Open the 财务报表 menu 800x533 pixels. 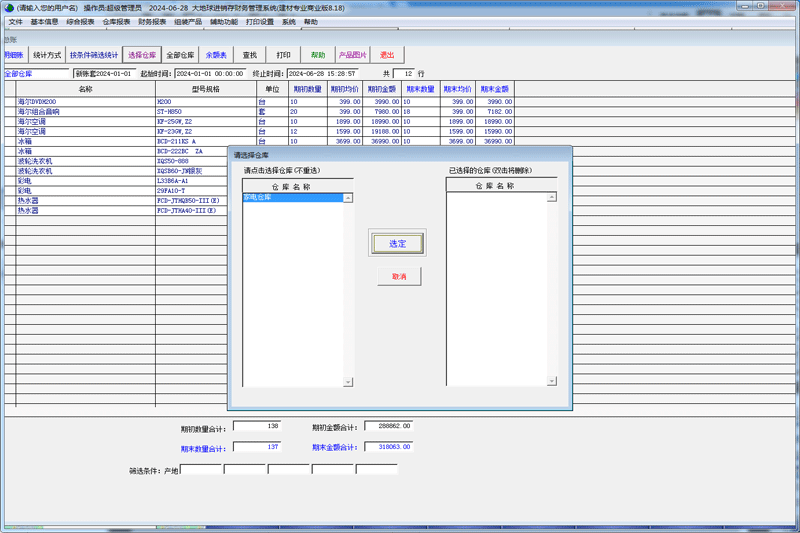point(152,22)
